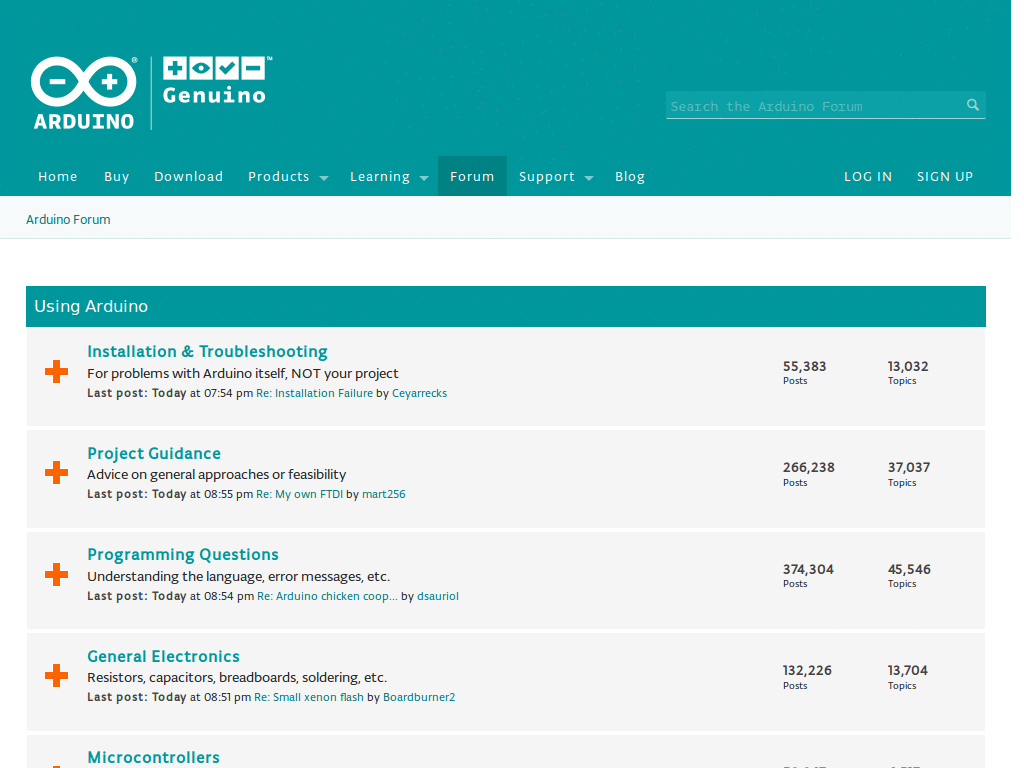This screenshot has height=768, width=1024.
Task: Select the Home menu item
Action: pos(57,176)
